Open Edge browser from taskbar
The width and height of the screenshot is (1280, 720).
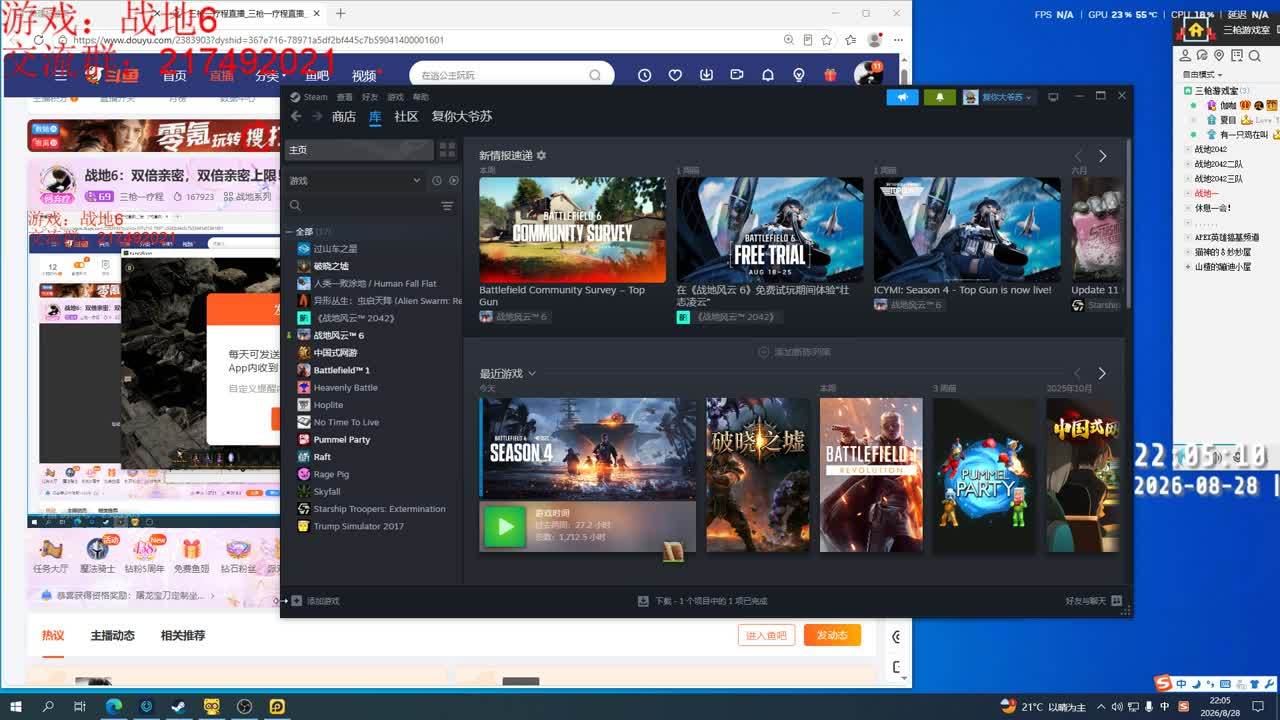point(114,706)
